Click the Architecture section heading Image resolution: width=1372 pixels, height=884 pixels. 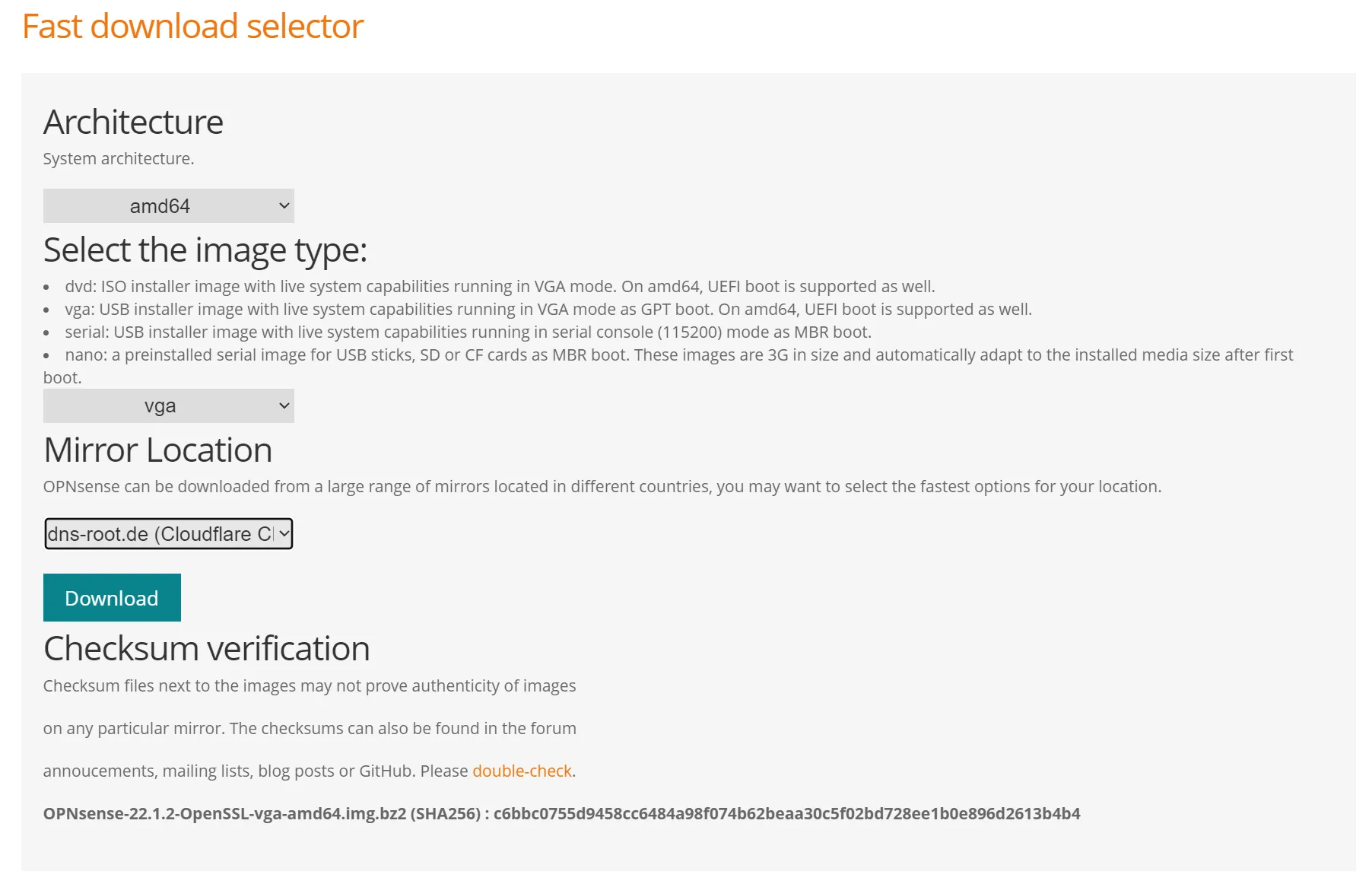(133, 122)
